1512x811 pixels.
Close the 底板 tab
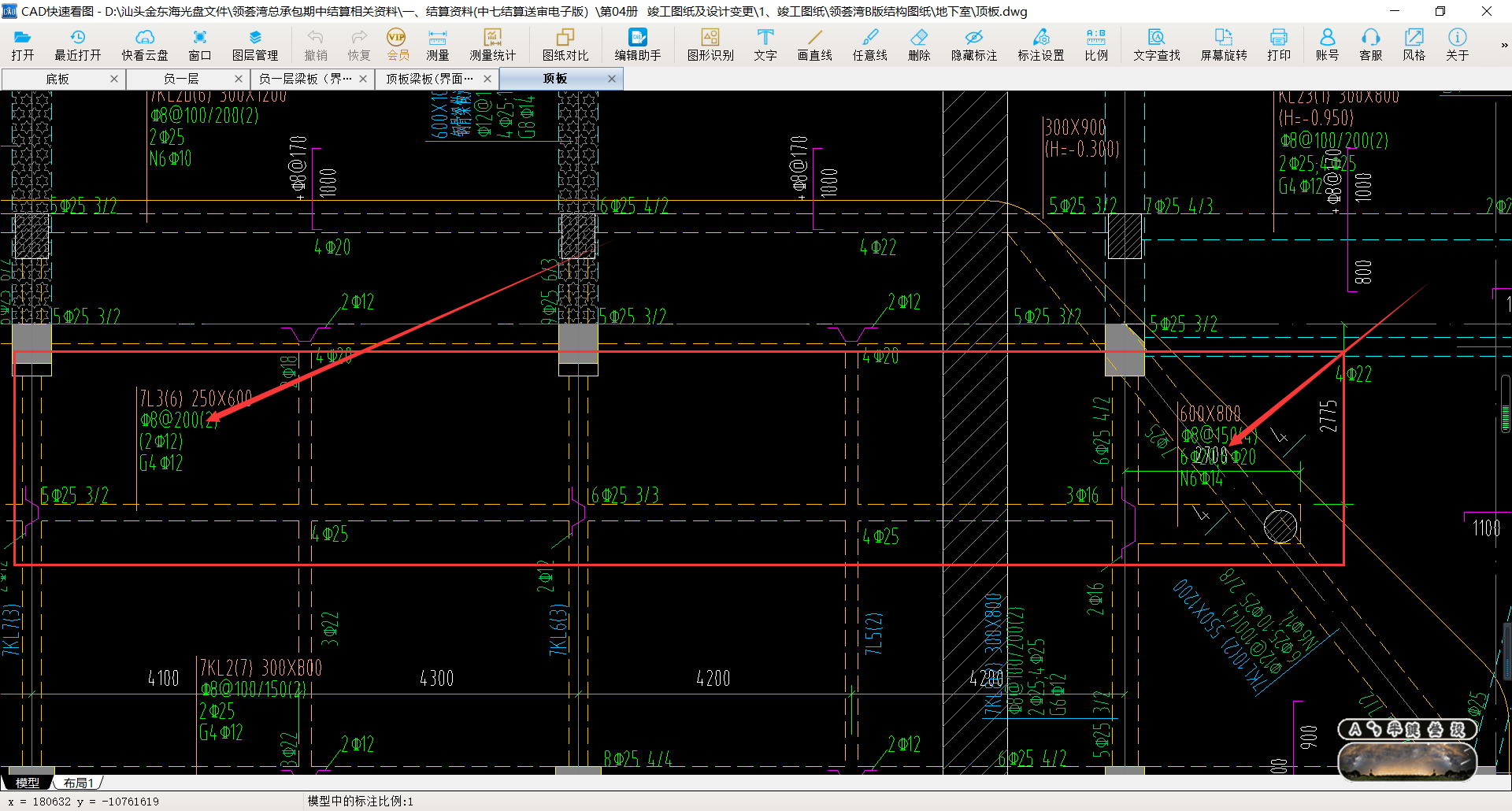pos(114,79)
